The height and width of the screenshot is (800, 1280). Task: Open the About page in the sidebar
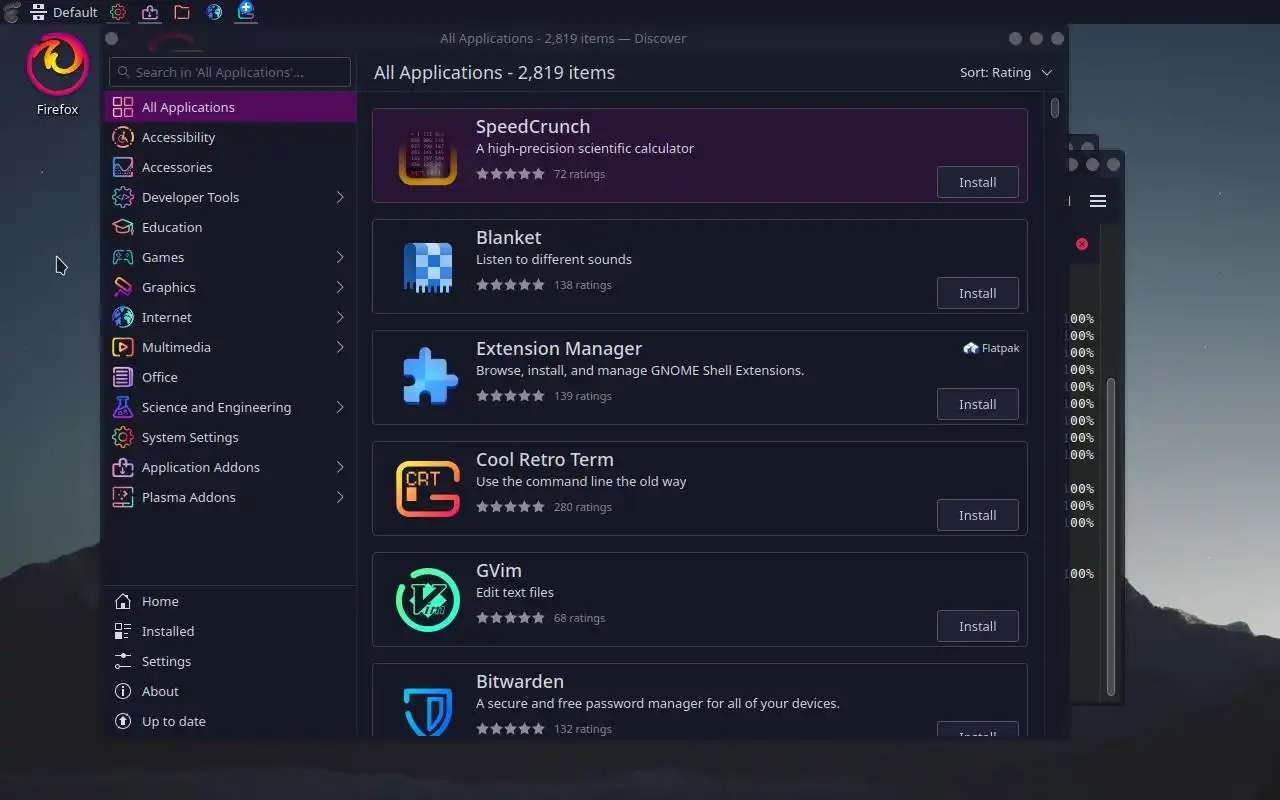230,691
